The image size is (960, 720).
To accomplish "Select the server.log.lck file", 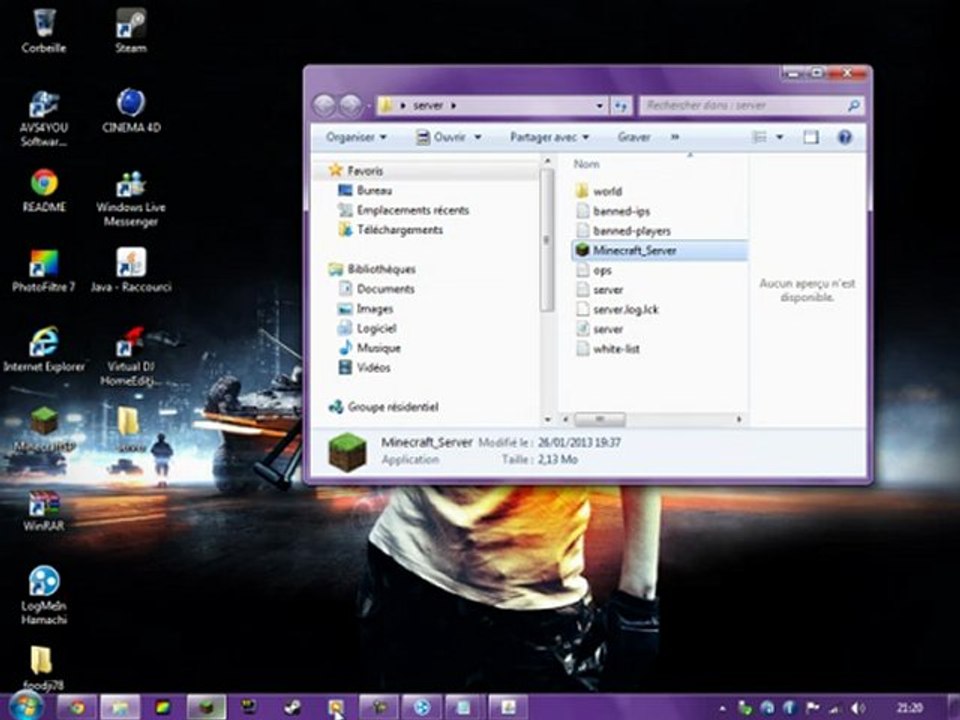I will (618, 309).
